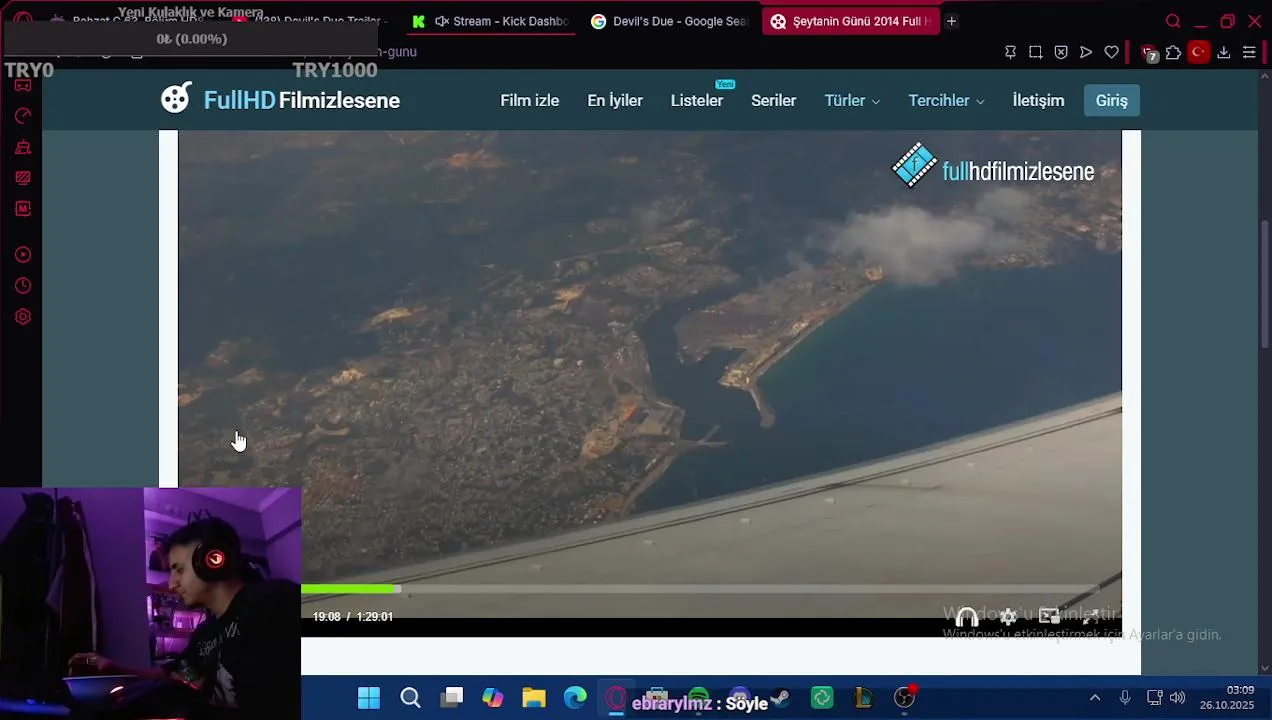
Task: Go to the İletişim page
Action: point(1038,100)
